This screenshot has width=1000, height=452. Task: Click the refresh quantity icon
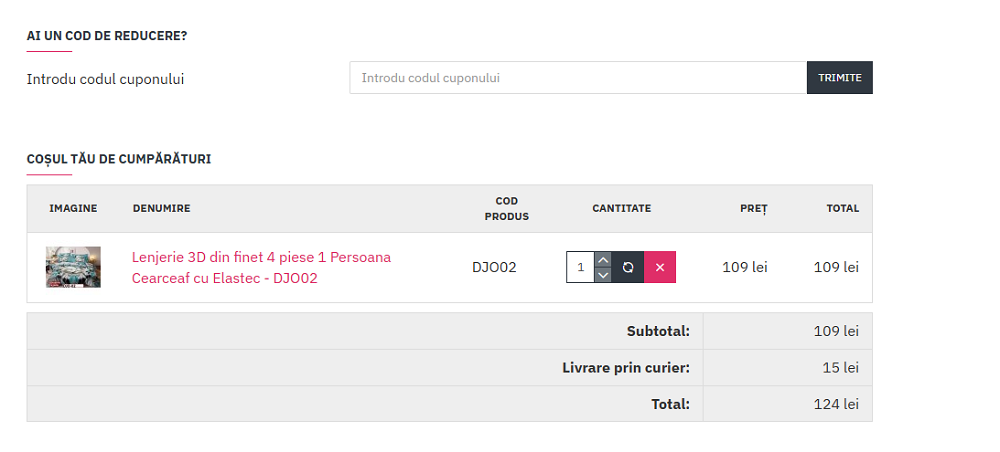628,267
